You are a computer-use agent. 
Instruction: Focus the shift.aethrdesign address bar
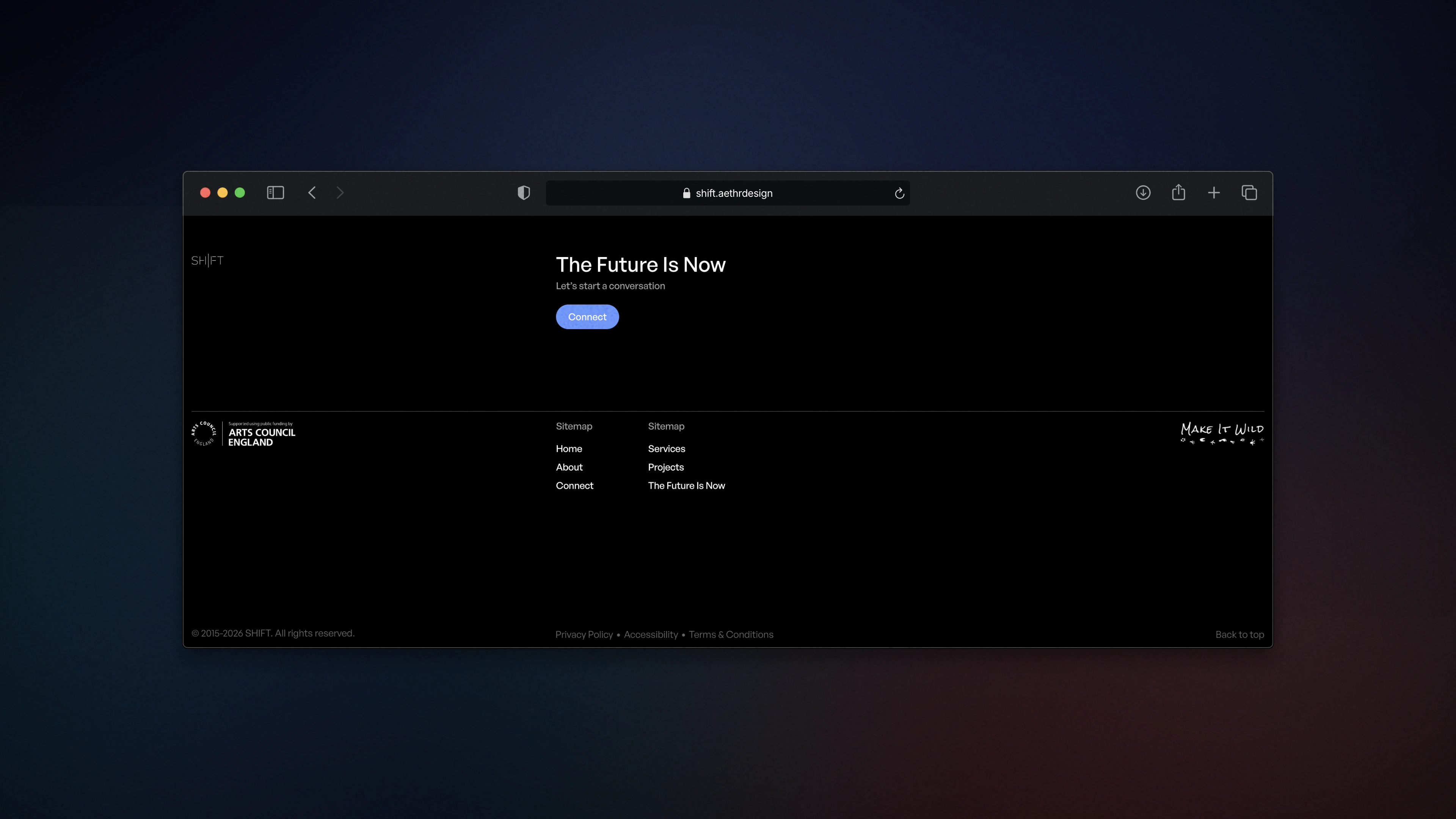point(733,193)
